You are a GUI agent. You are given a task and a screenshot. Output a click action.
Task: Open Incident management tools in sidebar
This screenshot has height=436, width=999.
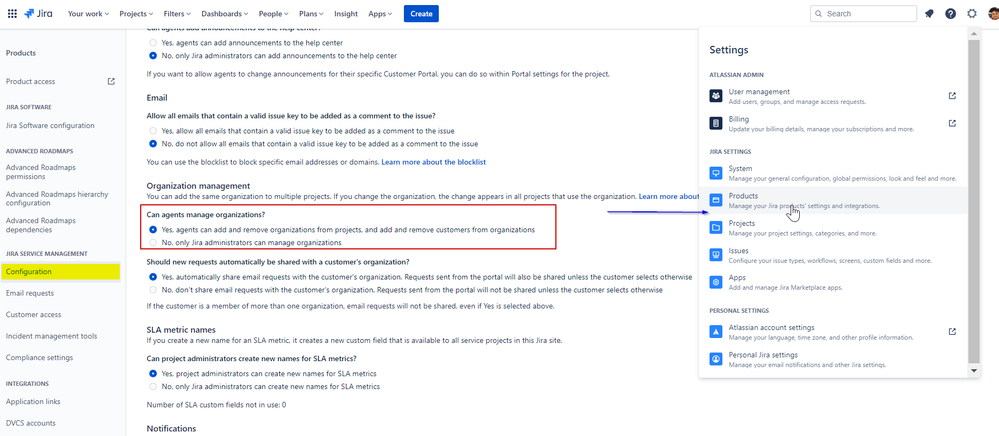click(x=52, y=336)
